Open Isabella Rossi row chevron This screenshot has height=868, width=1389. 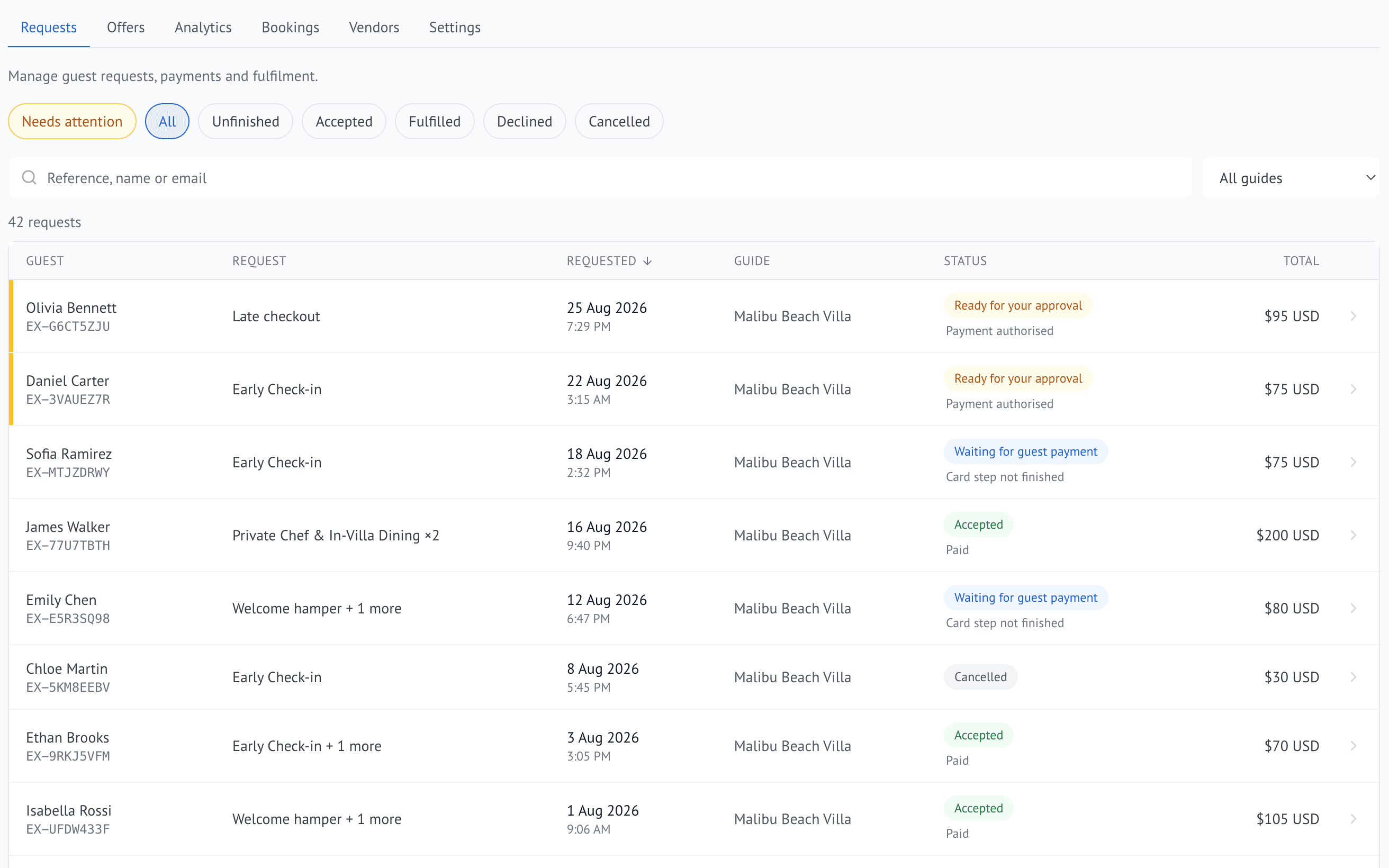(x=1354, y=819)
